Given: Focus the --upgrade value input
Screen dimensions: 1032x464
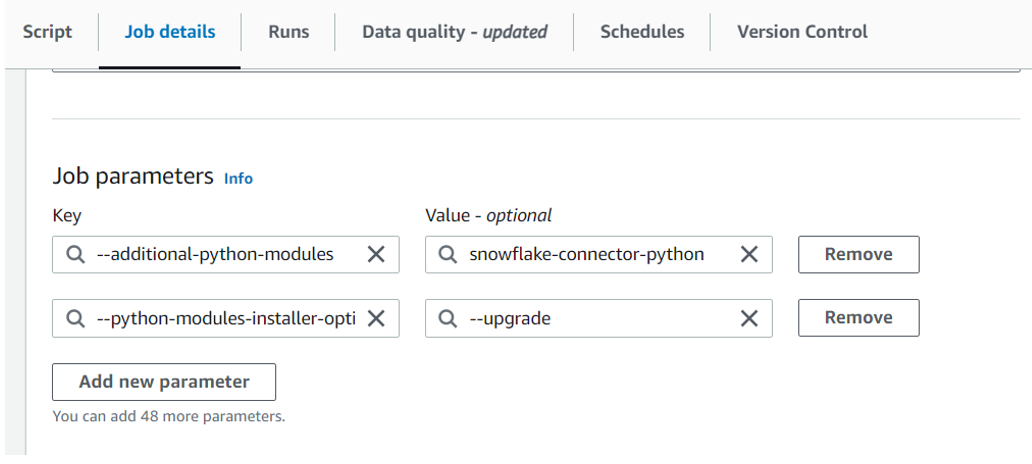Looking at the screenshot, I should pyautogui.click(x=598, y=319).
